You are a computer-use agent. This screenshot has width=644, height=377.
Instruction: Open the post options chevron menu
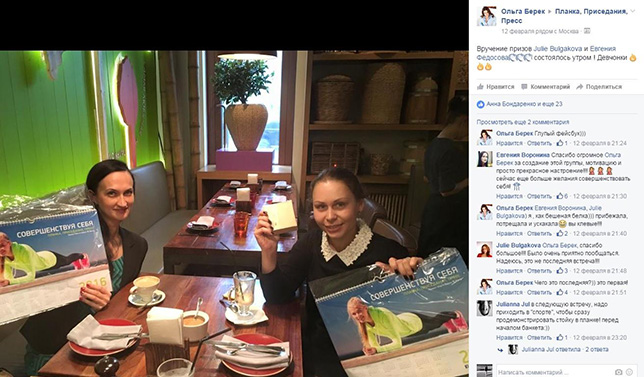(x=633, y=11)
